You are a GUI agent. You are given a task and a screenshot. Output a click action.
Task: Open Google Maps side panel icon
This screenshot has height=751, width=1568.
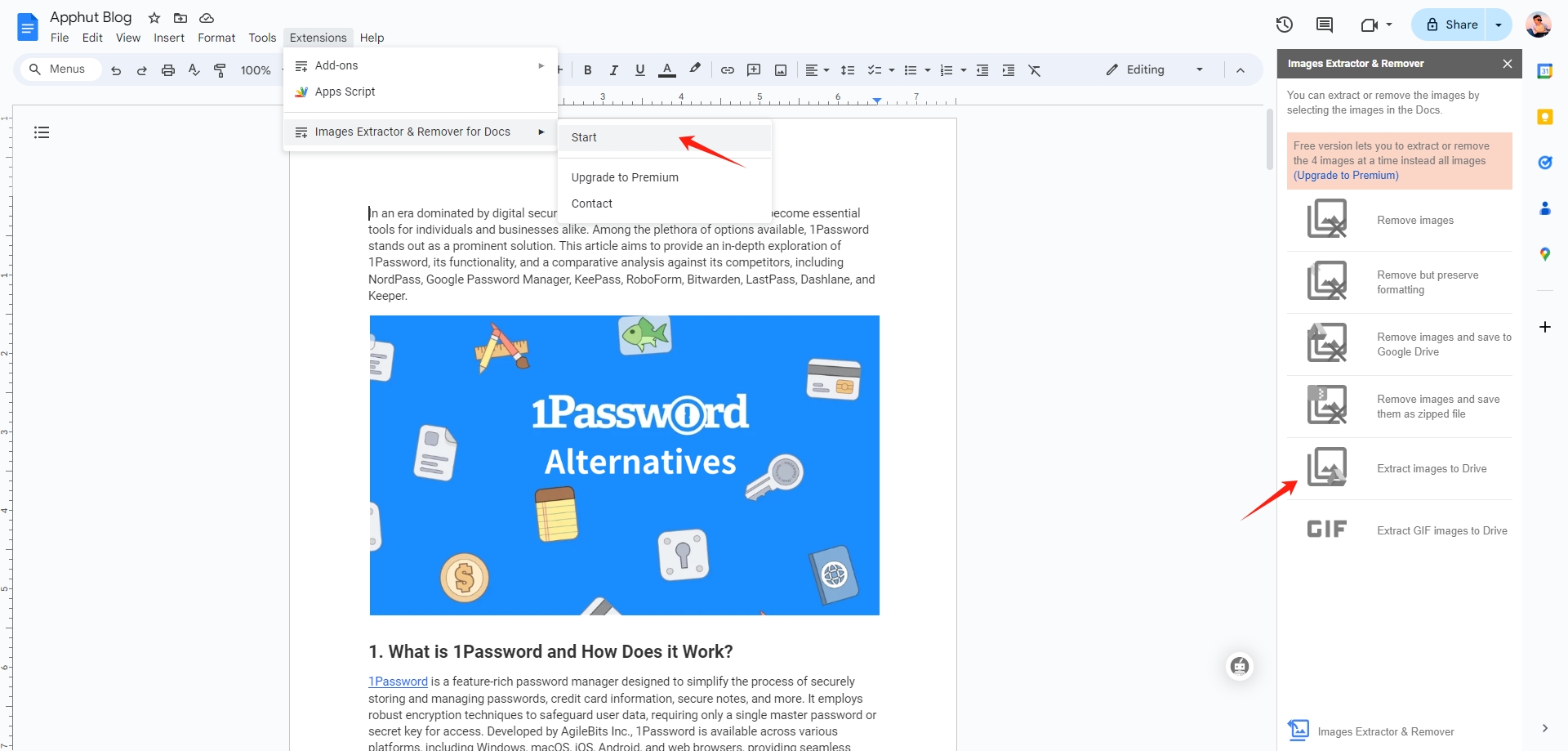click(1545, 254)
